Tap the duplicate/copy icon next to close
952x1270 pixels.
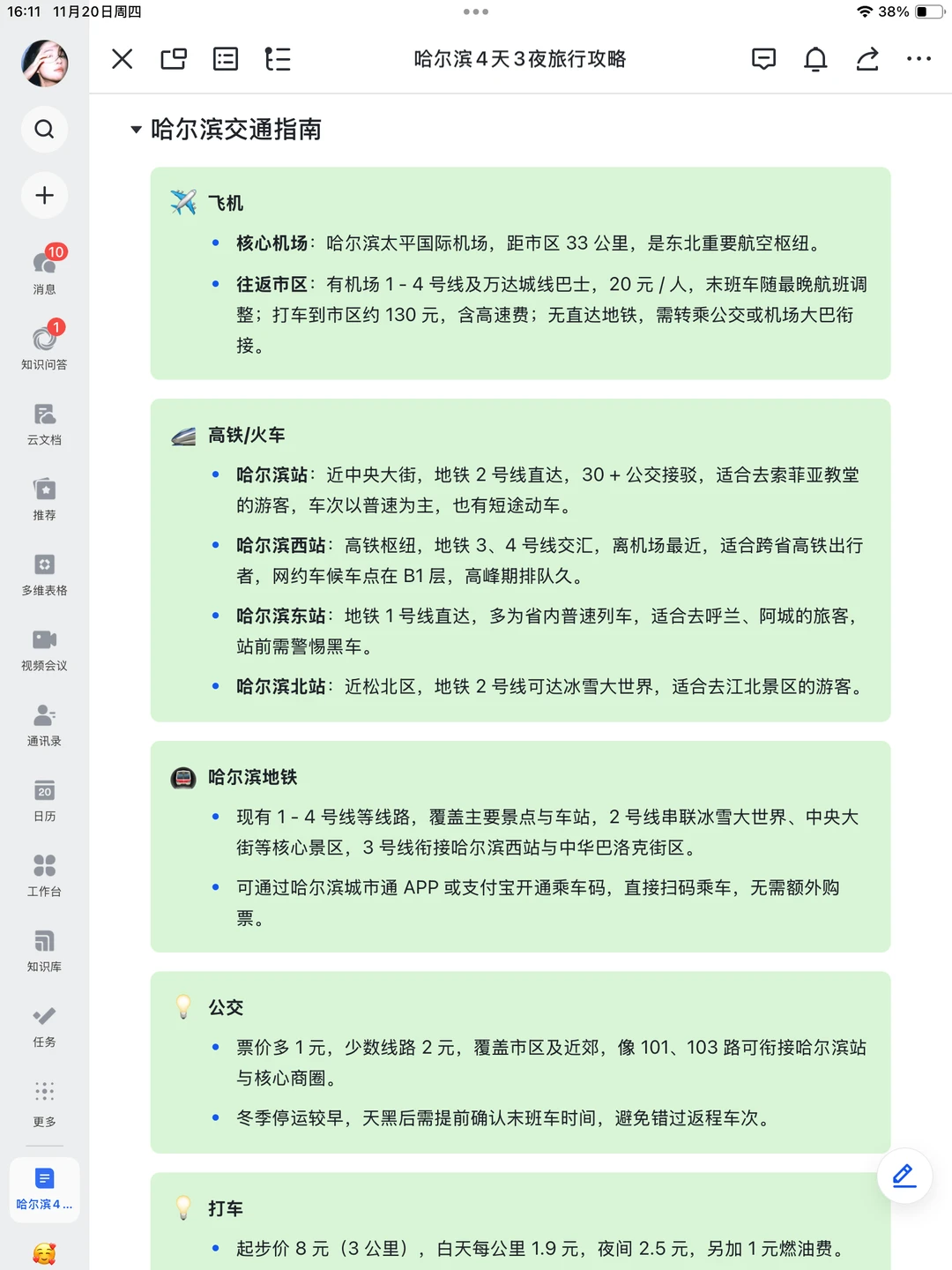tap(173, 59)
